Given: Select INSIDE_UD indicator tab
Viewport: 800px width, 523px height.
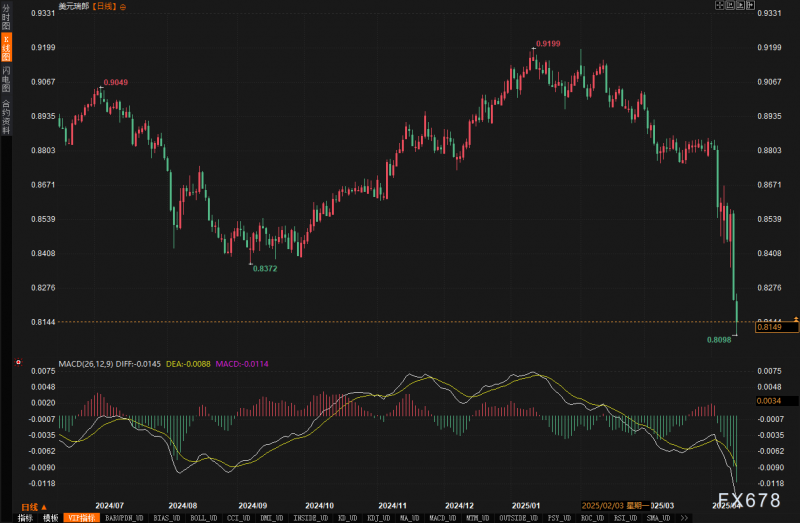Looking at the screenshot, I should click(311, 518).
